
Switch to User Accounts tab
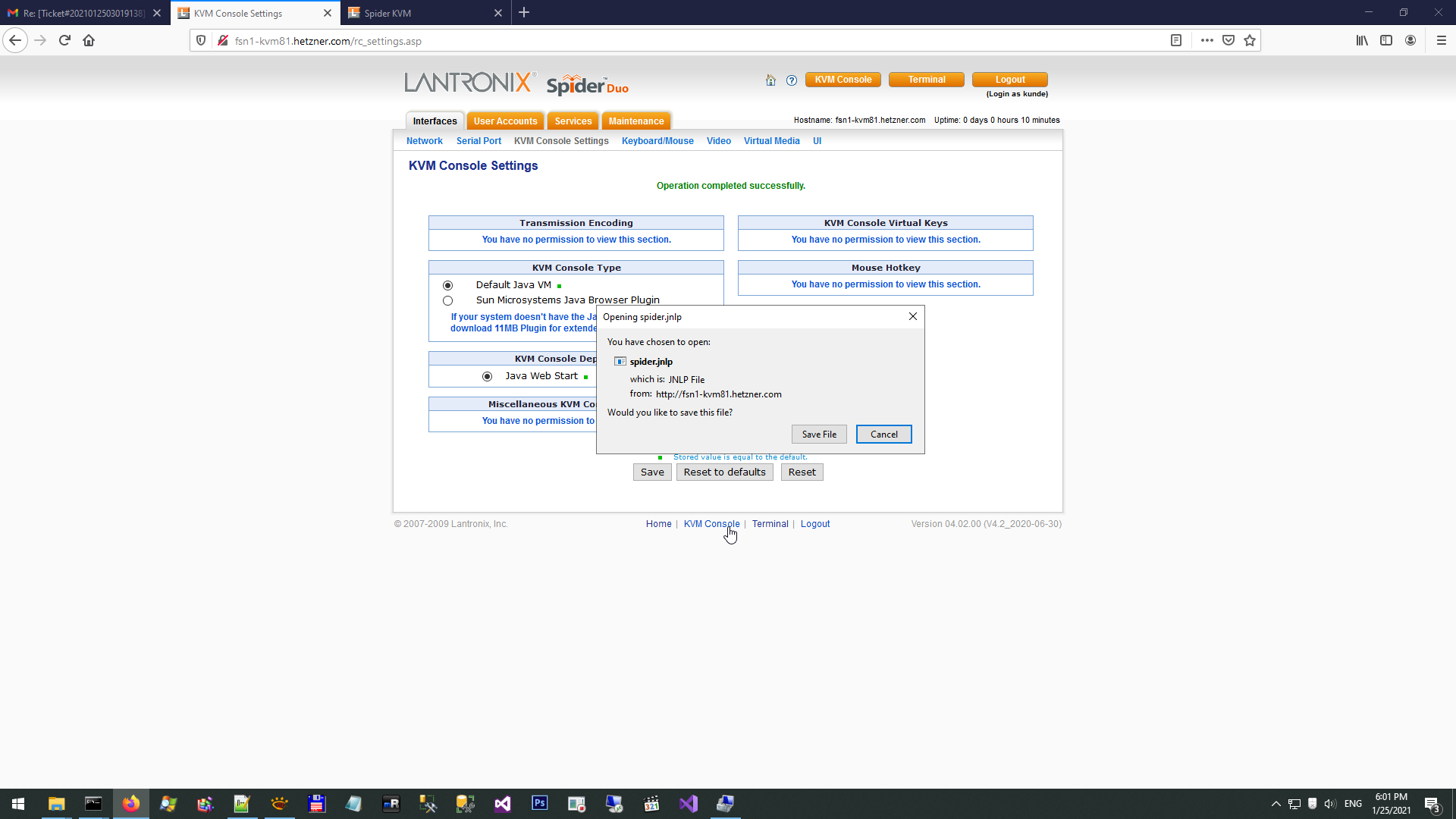[x=505, y=121]
